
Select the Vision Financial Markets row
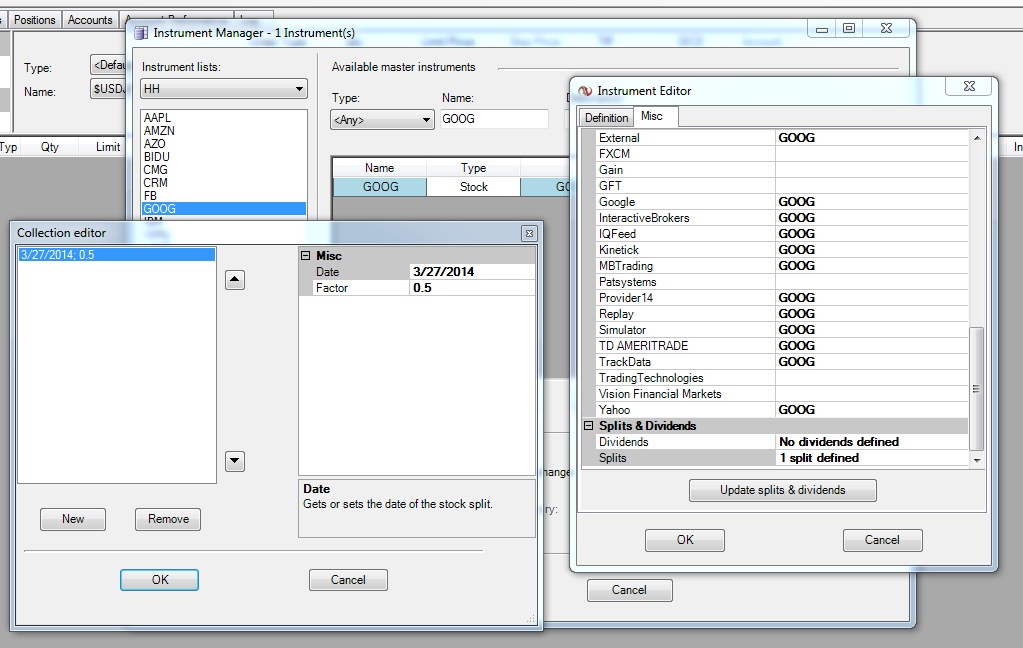pos(783,394)
